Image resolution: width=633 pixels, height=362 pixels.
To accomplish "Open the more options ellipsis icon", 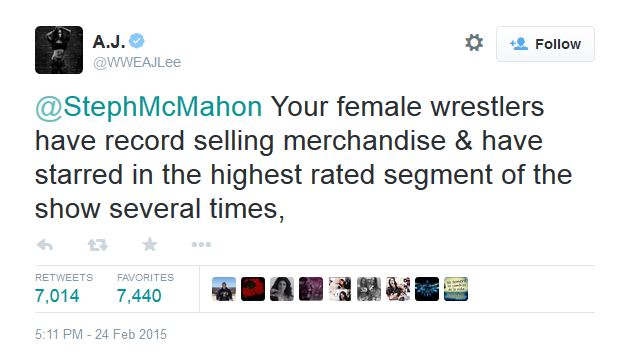I will (x=201, y=245).
